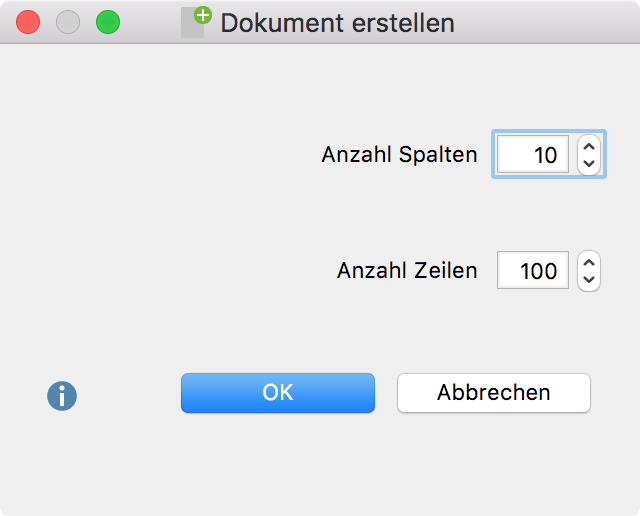Decrease Anzahl Spalten with down arrow
Screen dimensions: 640x516
589,164
